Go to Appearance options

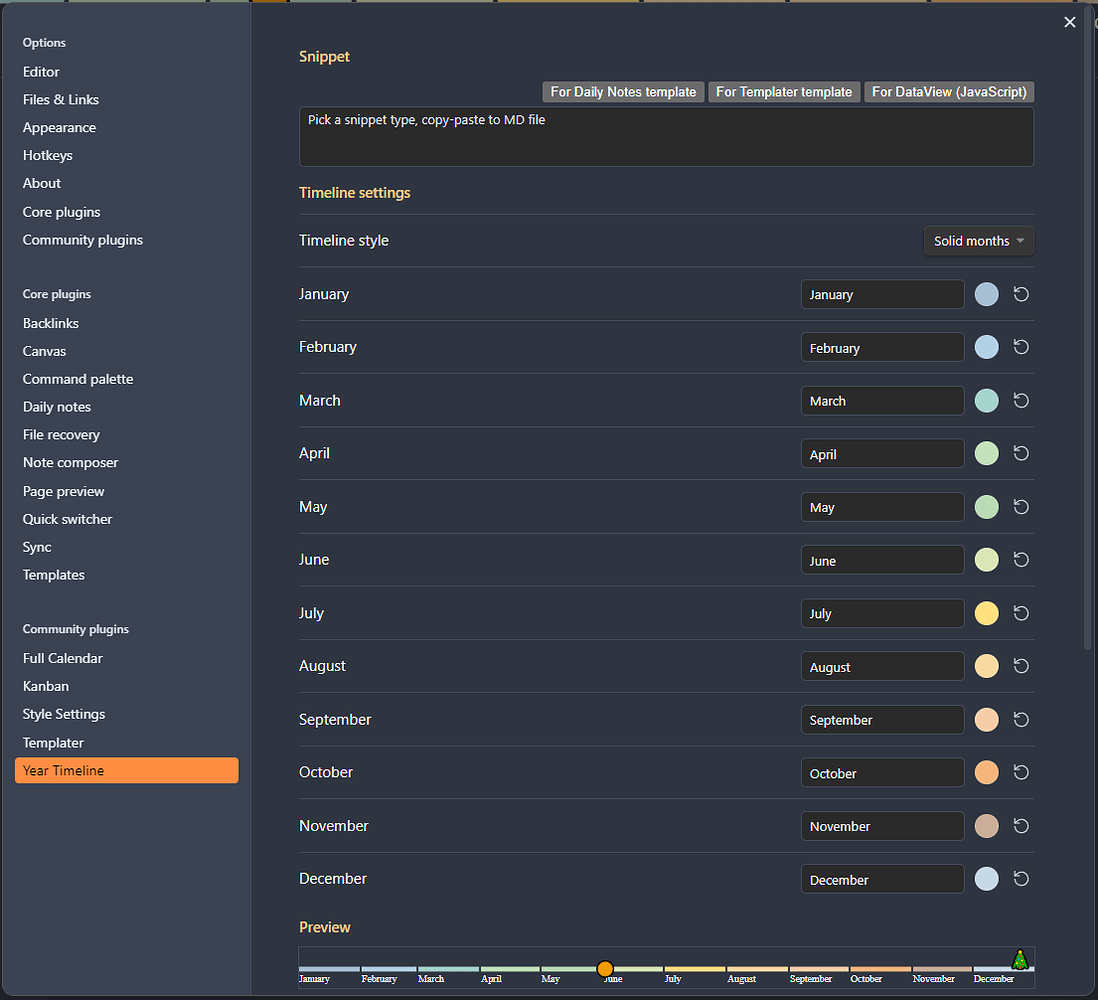point(60,128)
